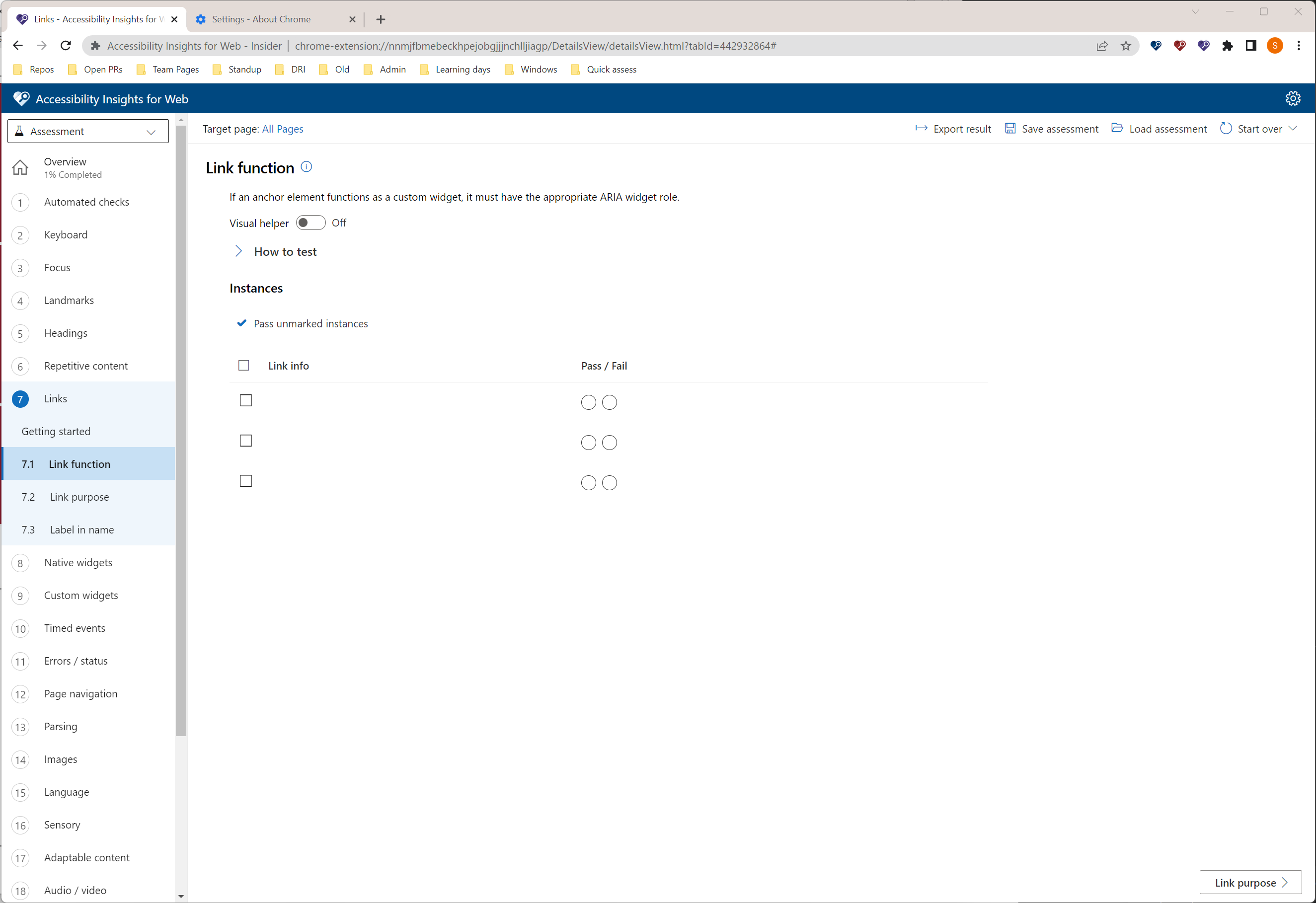Viewport: 1316px width, 903px height.
Task: Toggle the Visual helper switch on
Action: point(310,223)
